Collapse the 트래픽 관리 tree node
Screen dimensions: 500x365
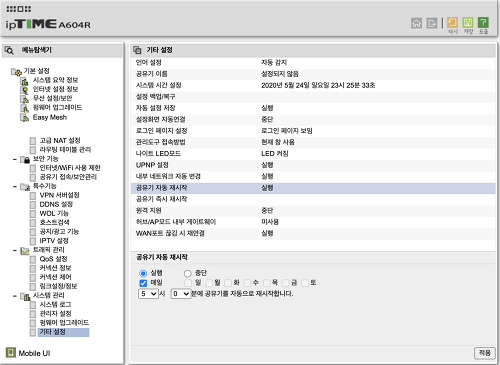point(15,251)
